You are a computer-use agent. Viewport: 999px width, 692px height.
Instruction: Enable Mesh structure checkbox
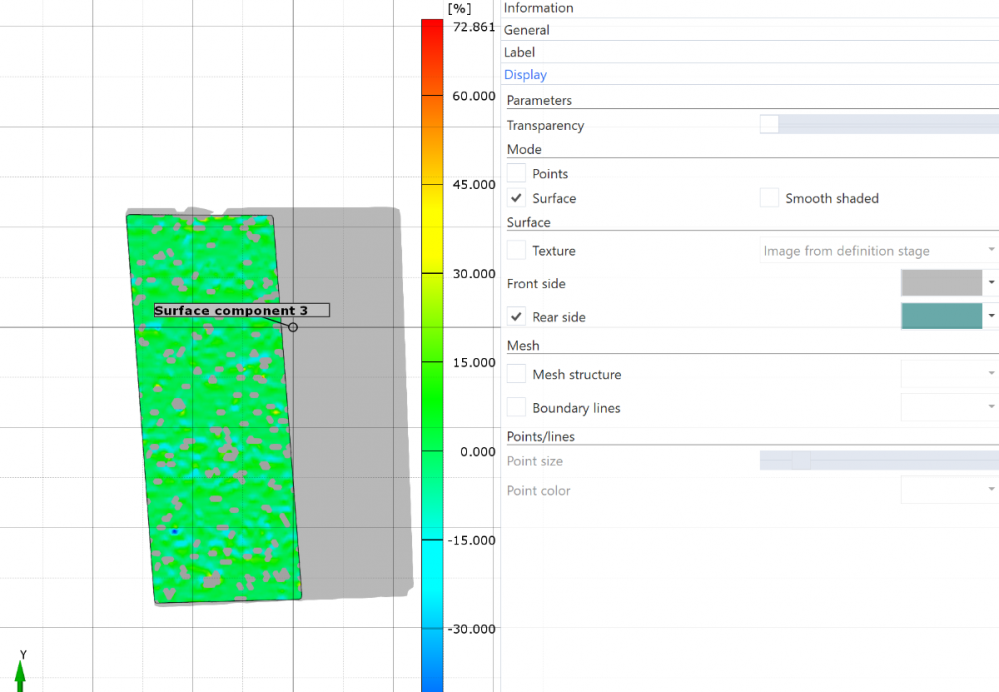(x=516, y=374)
